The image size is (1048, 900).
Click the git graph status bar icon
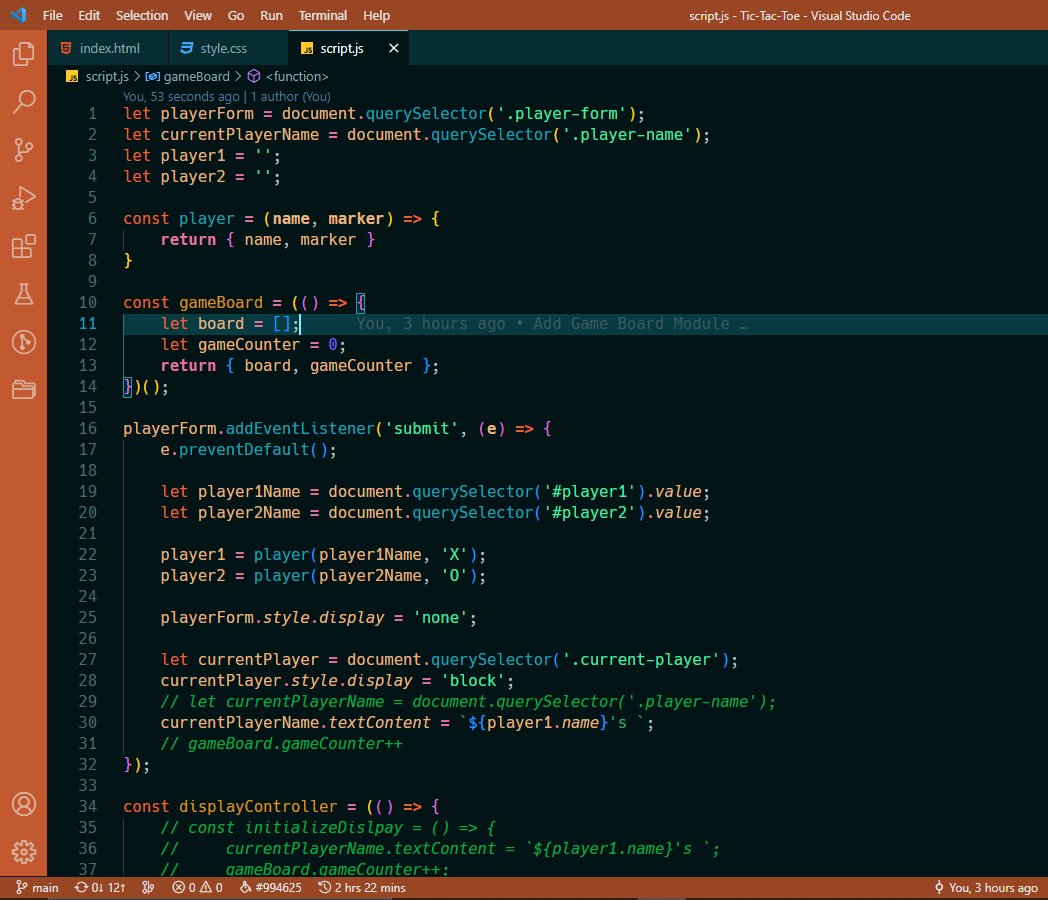(148, 887)
